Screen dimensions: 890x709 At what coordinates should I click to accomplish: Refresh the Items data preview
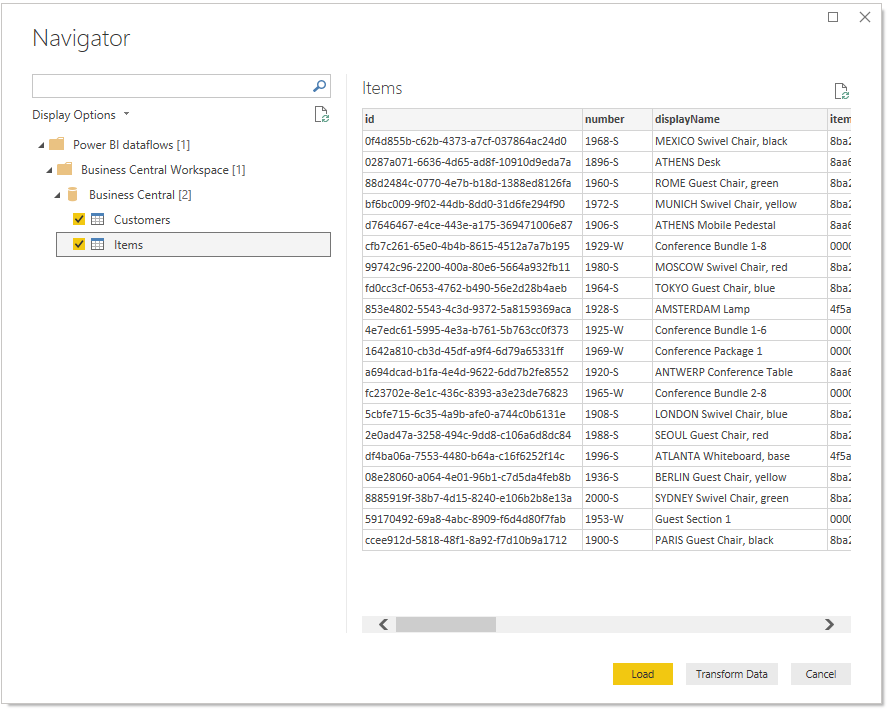click(x=841, y=89)
